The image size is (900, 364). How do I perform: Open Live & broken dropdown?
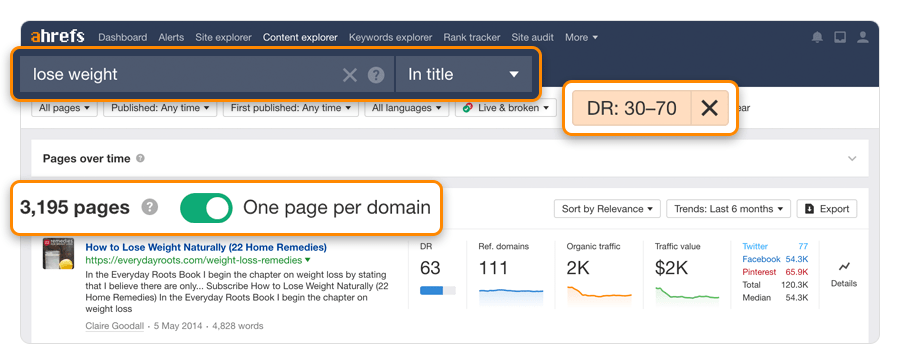pyautogui.click(x=506, y=108)
